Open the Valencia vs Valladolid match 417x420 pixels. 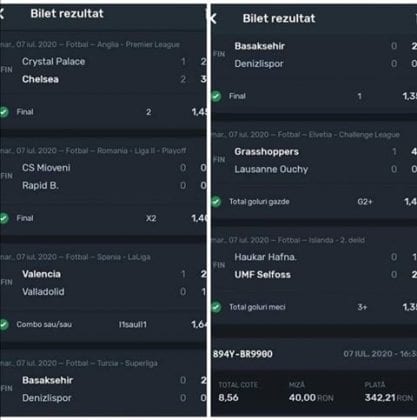(103, 283)
